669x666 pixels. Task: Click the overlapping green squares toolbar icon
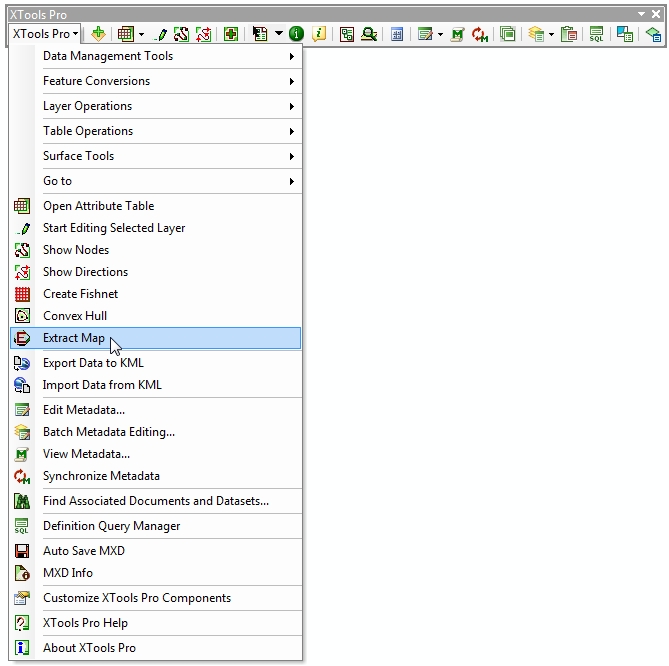tap(508, 34)
